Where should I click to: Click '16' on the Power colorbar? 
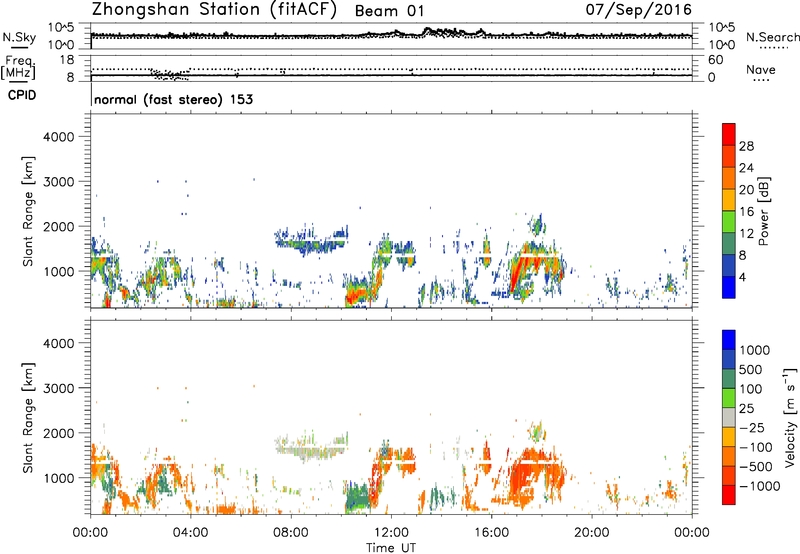click(746, 212)
